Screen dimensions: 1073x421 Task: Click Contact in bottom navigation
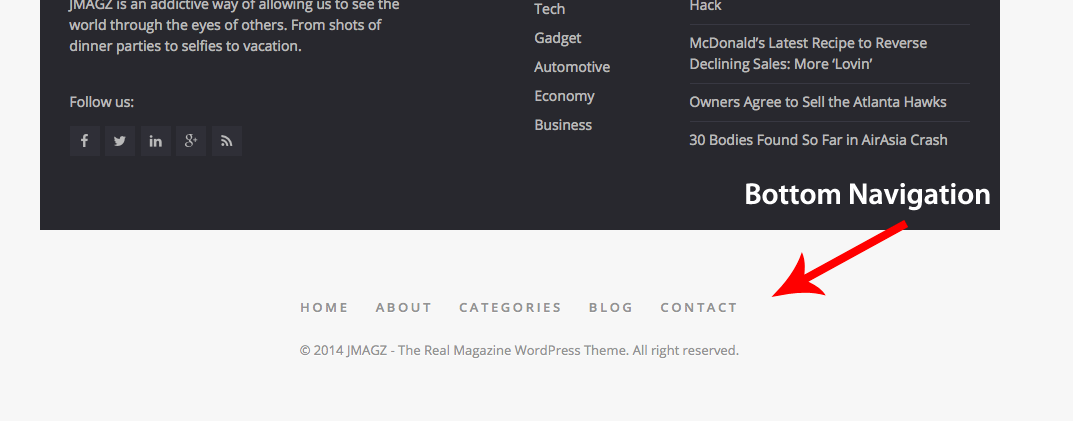[x=699, y=307]
